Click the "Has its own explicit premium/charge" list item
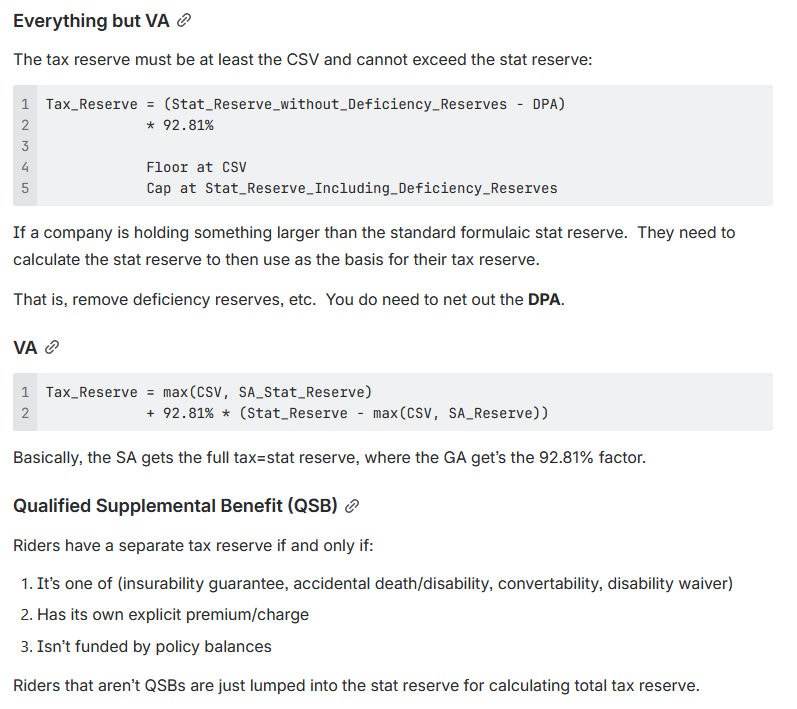Viewport: 797px width, 709px height. click(x=172, y=615)
